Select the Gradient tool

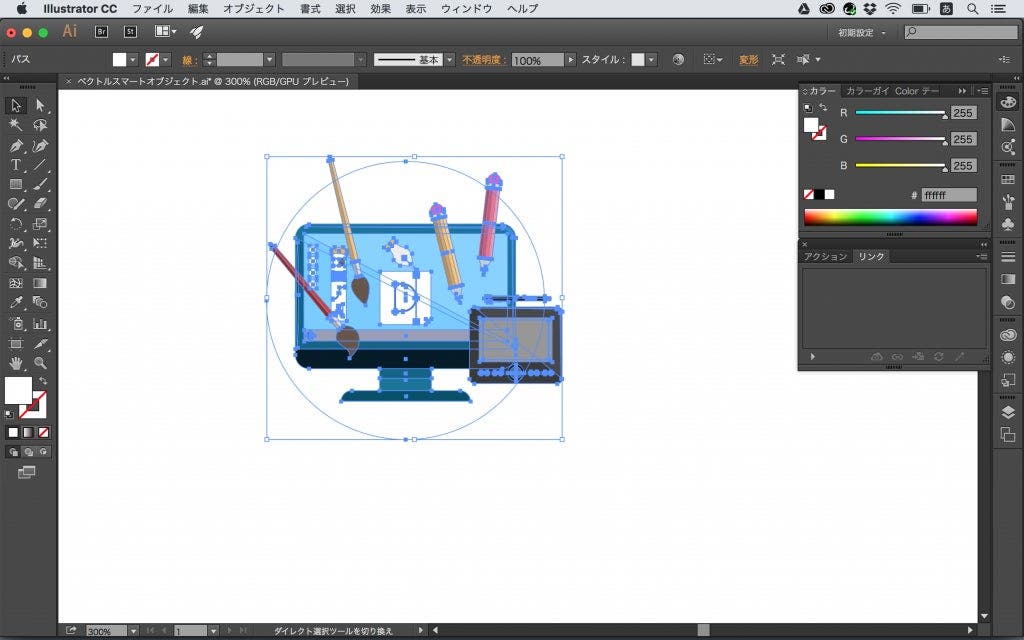tap(40, 283)
